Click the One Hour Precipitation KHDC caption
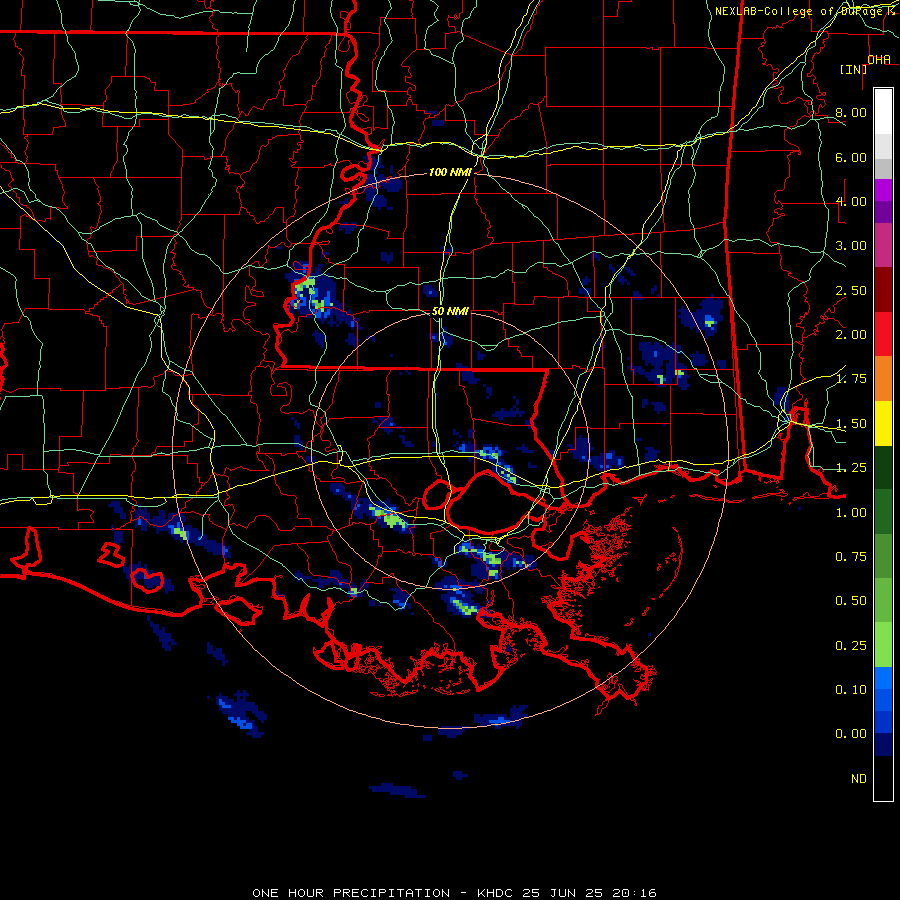900x900 pixels. coord(455,893)
